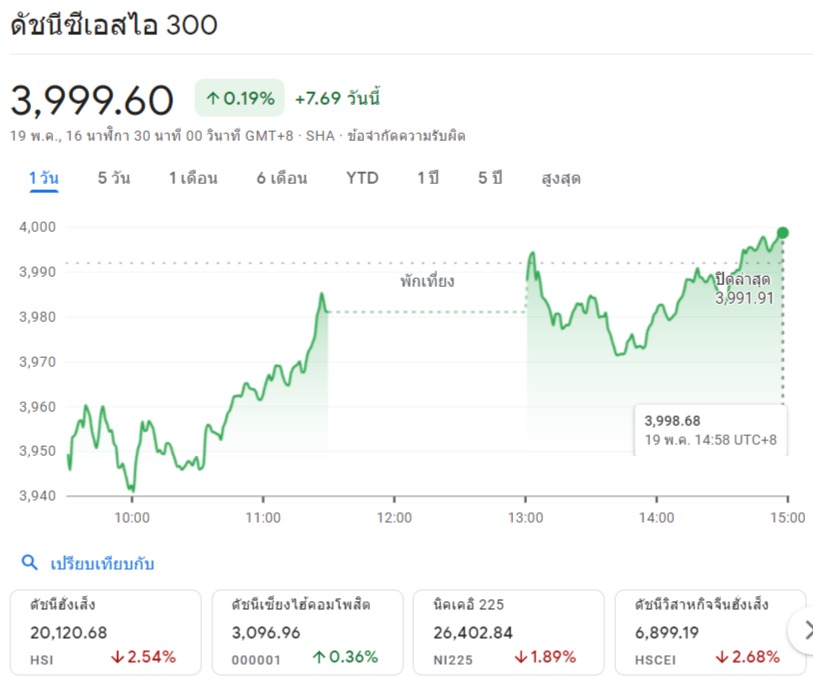Screen dimensions: 813x677
Task: Select the YTD range tab
Action: pos(362,178)
